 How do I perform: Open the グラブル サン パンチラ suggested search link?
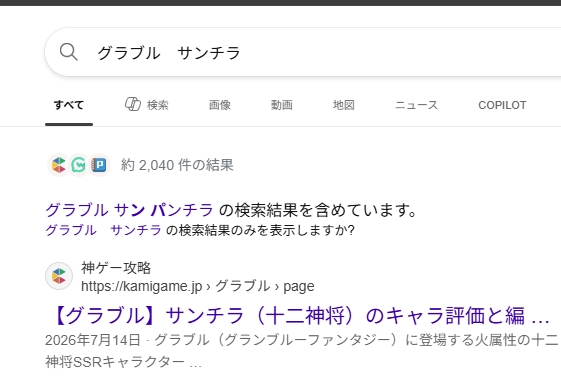click(130, 210)
